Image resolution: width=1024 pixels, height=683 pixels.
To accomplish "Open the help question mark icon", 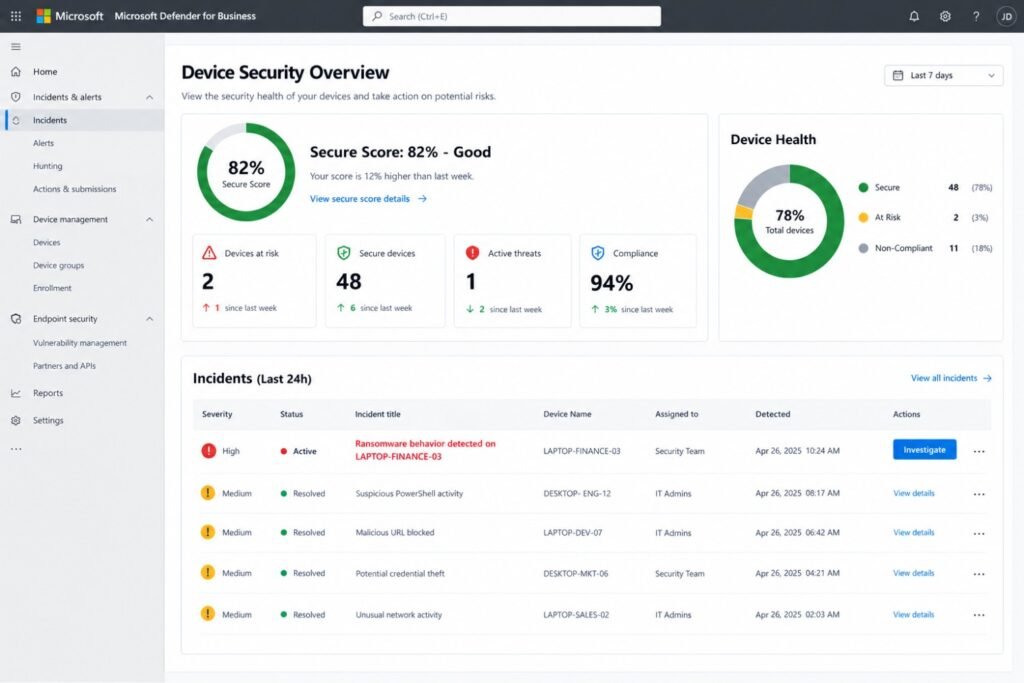I will (x=976, y=16).
